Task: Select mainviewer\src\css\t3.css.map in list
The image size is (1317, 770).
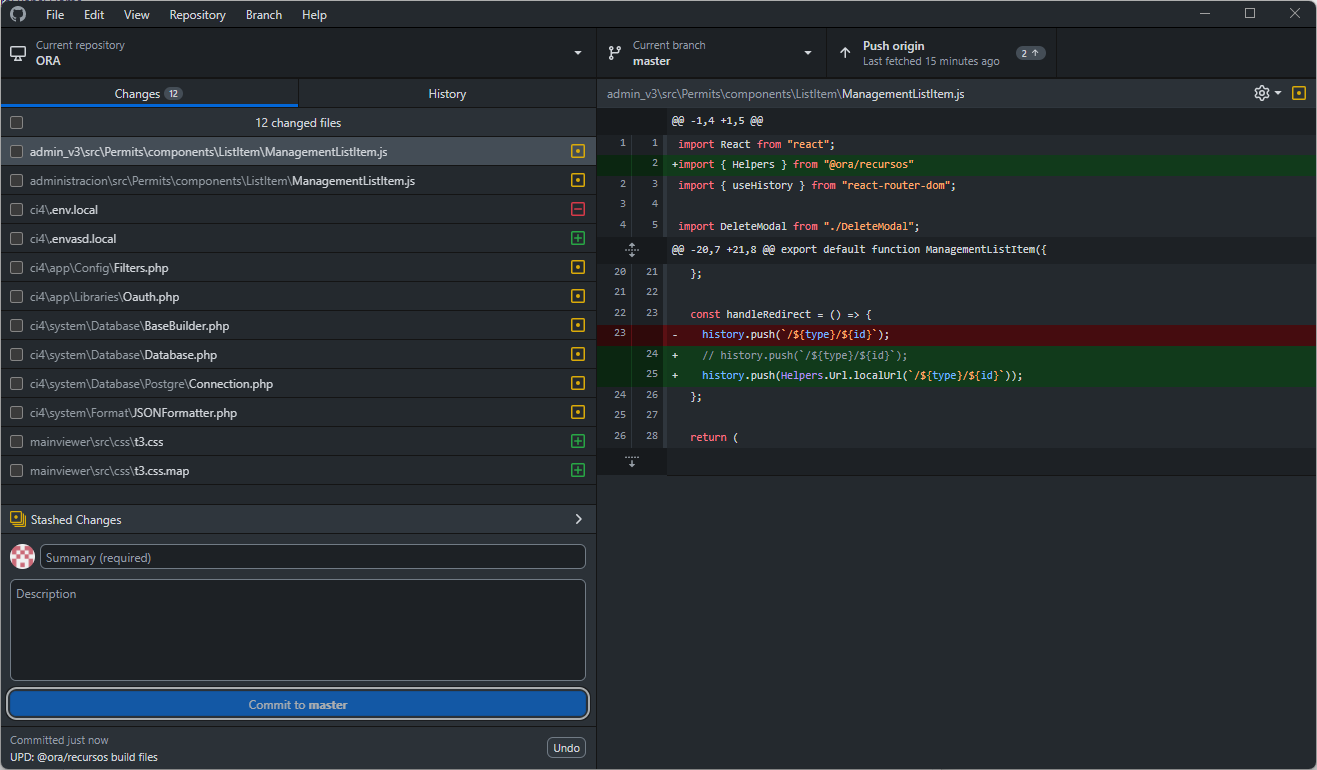Action: [298, 471]
